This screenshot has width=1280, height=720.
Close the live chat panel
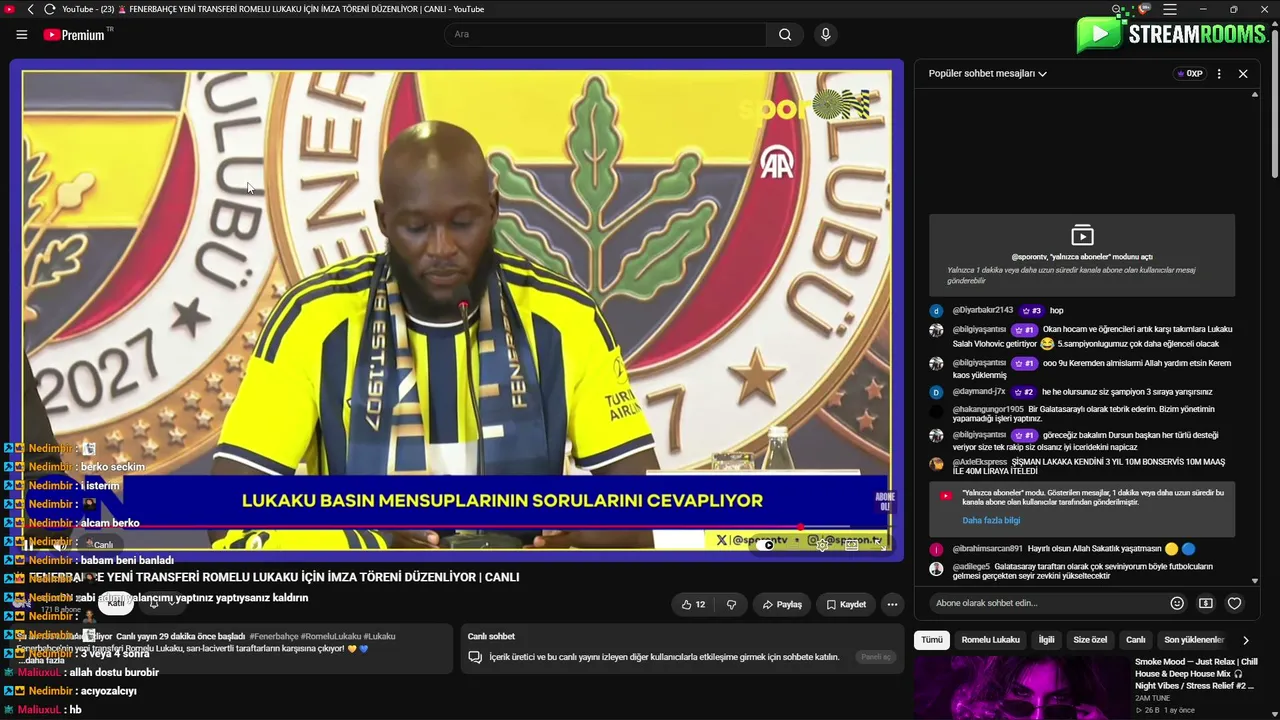1243,73
